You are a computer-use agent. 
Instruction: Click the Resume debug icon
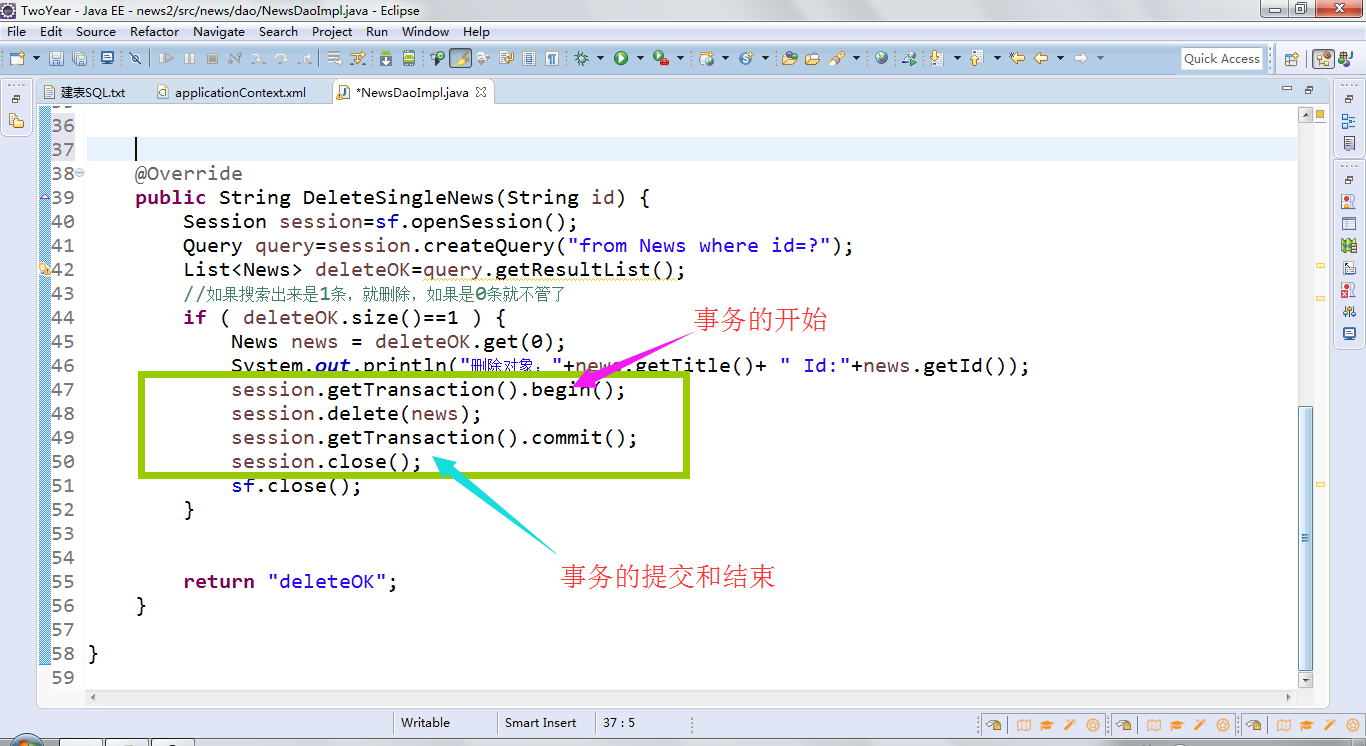point(166,58)
